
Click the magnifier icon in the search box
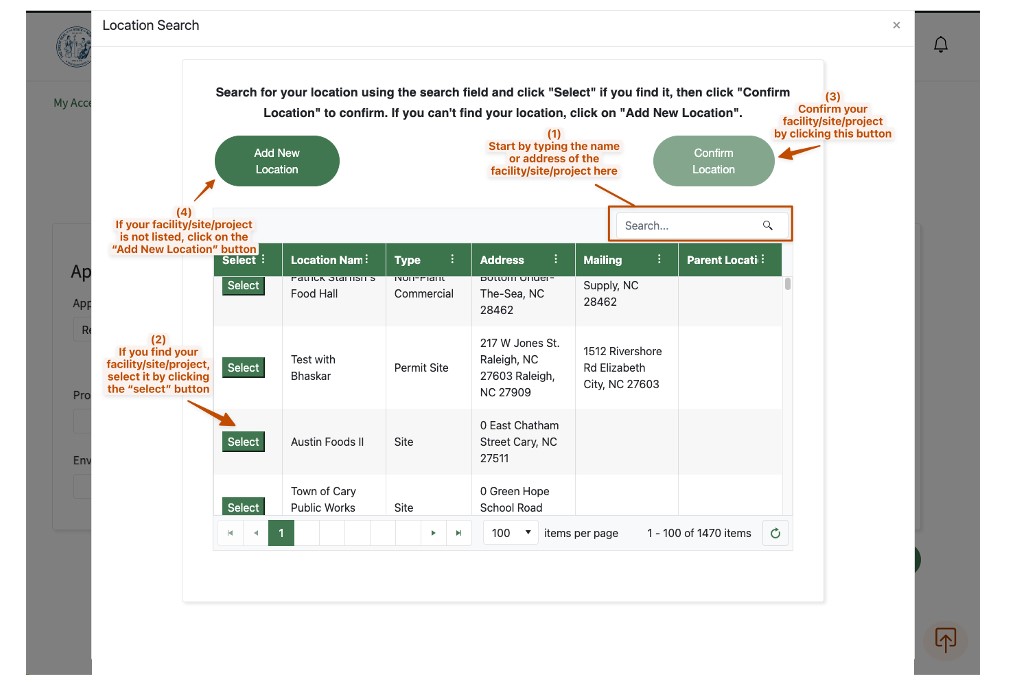click(768, 225)
